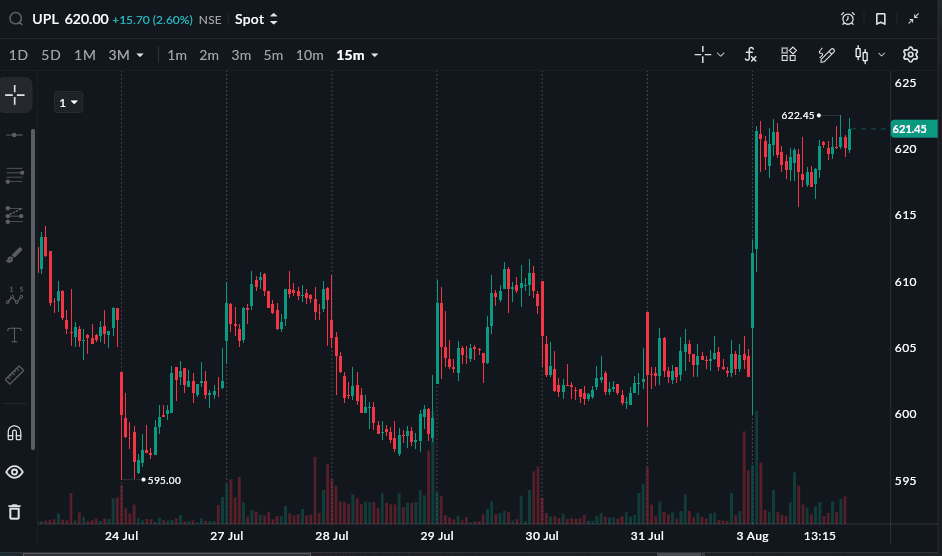Click the 29 Jul date label
This screenshot has height=556, width=942.
(x=437, y=536)
